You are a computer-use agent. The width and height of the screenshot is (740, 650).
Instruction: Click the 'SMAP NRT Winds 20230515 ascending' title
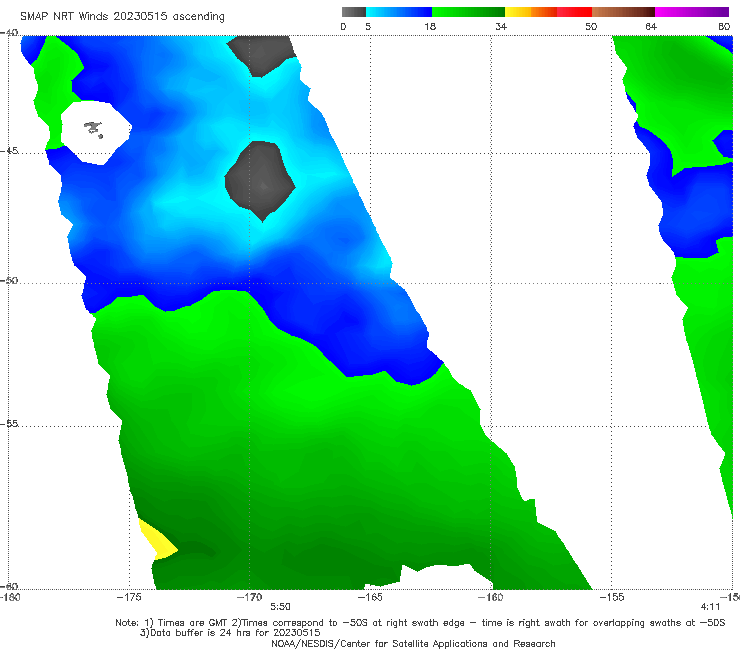(122, 16)
